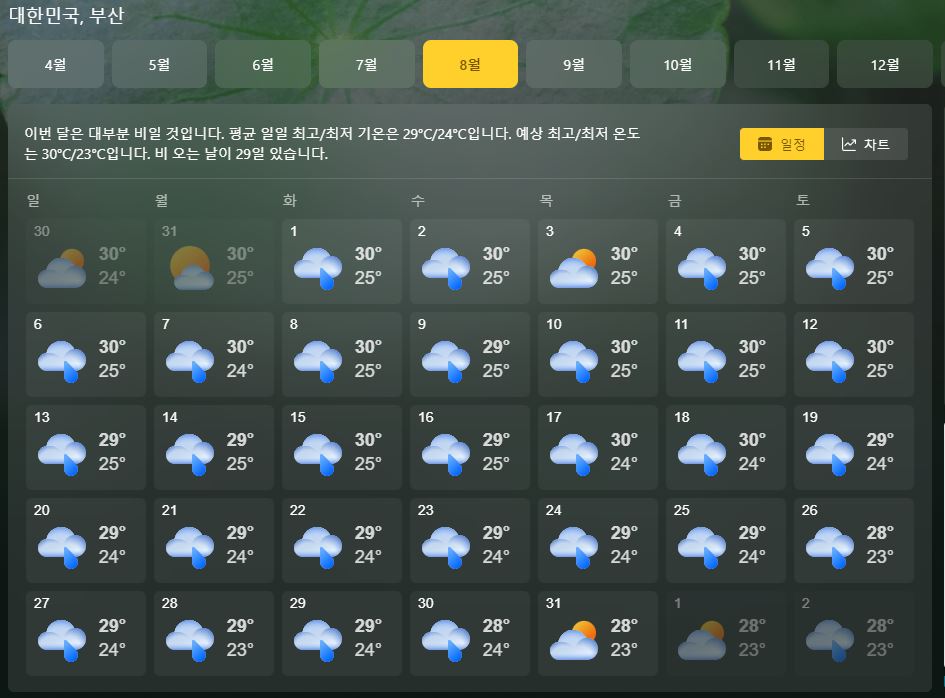
Task: Click the 토 Saturday column header
Action: 802,200
